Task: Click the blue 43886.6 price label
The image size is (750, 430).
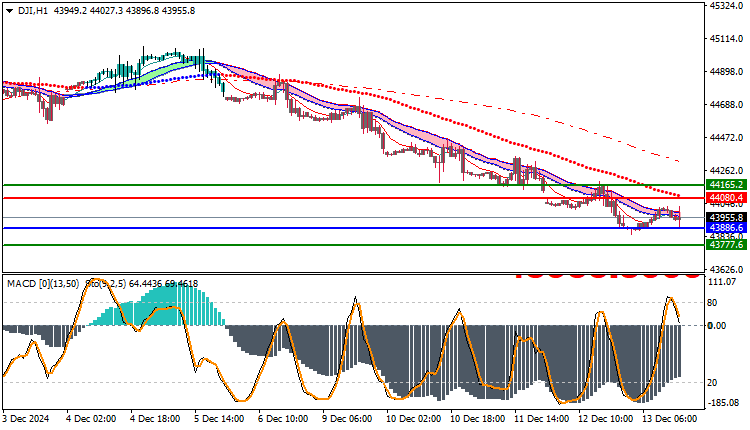Action: (727, 228)
